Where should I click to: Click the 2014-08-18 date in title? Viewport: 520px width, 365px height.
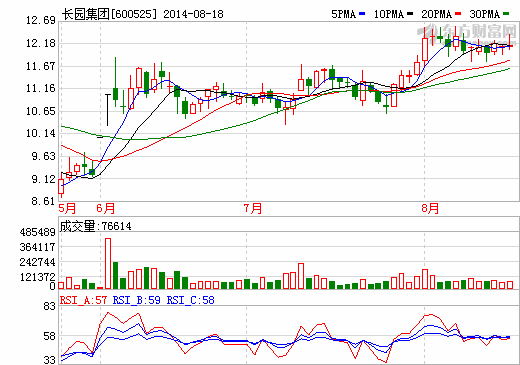(x=193, y=14)
